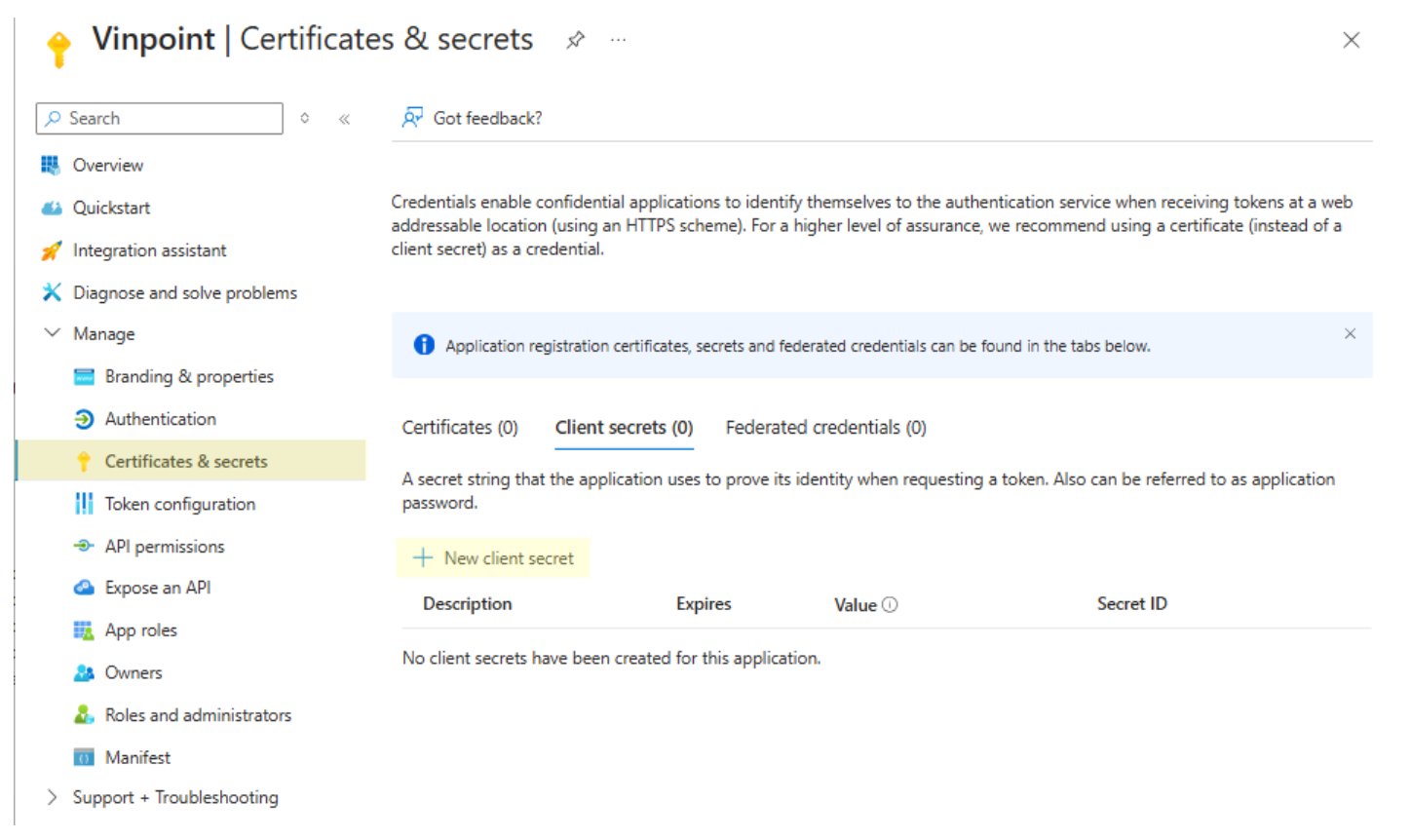Open Quickstart page
The image size is (1411, 840).
pos(111,208)
